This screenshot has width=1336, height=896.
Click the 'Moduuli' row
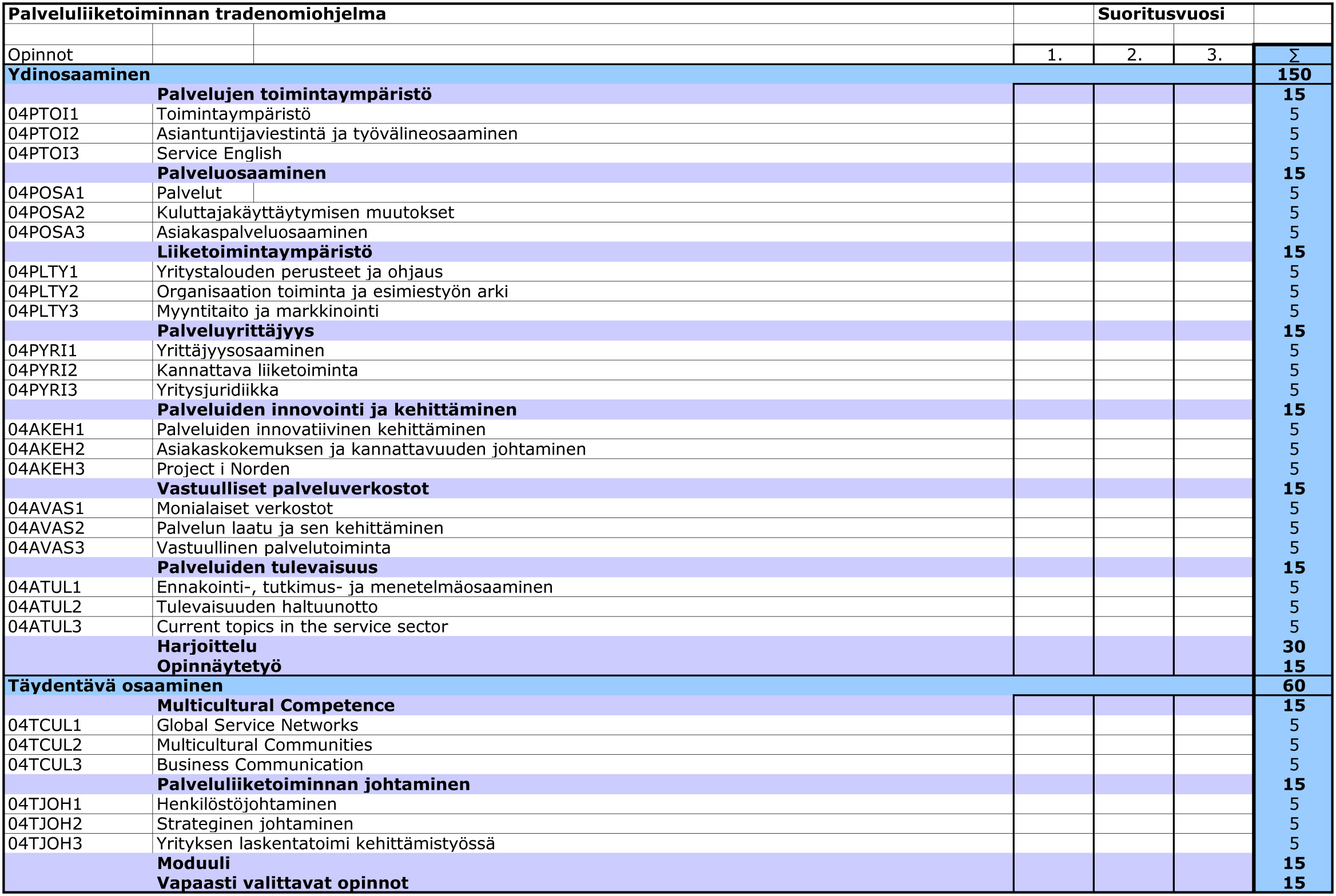coord(629,863)
